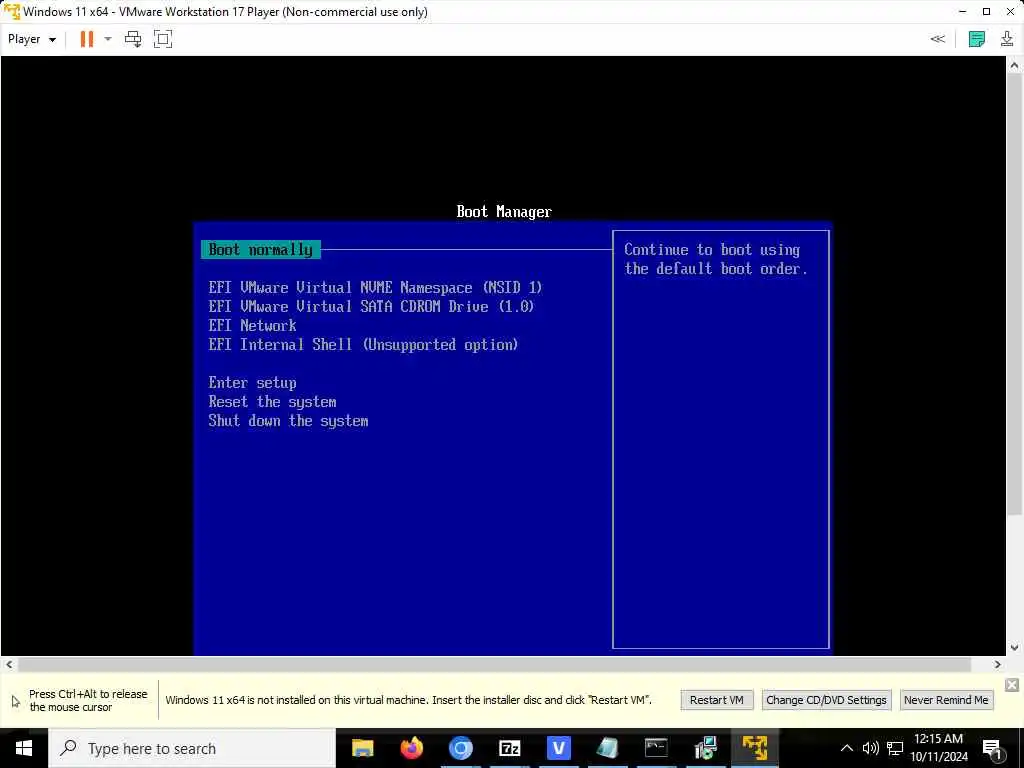Open network status icon in system tray
The height and width of the screenshot is (768, 1024).
tap(895, 748)
